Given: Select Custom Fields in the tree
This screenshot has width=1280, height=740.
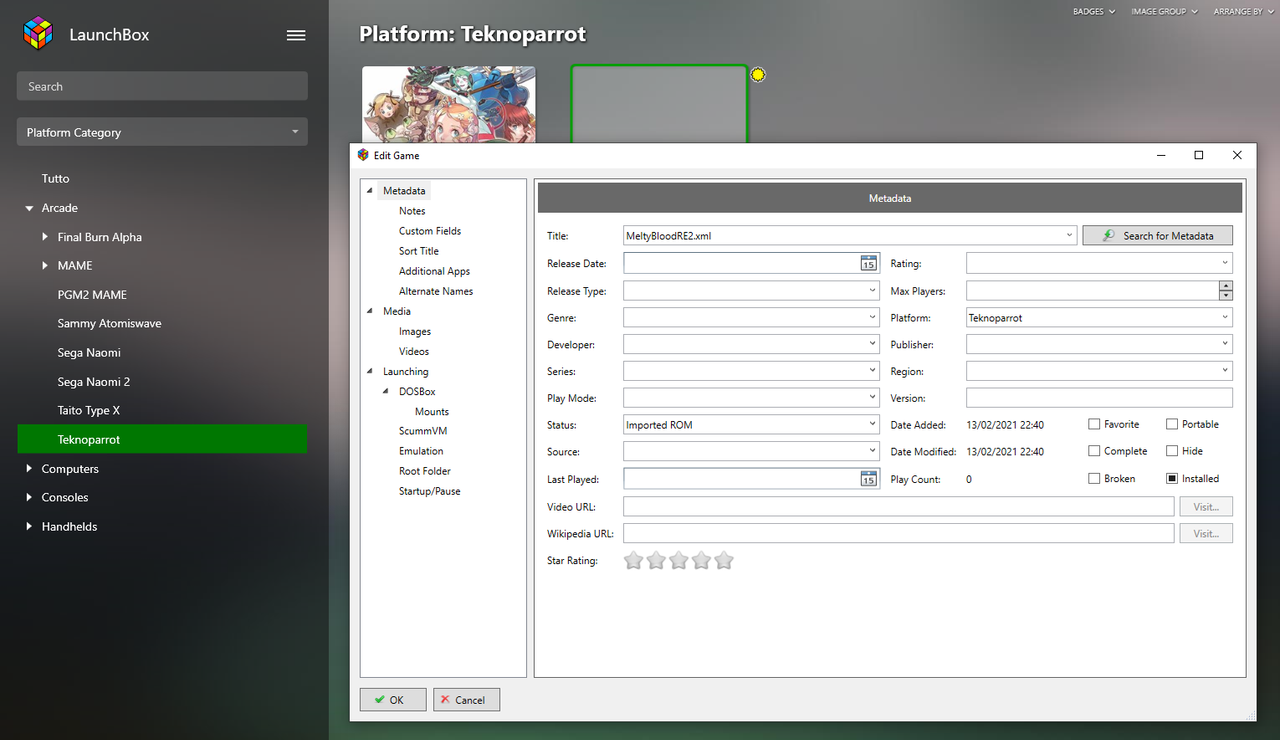Looking at the screenshot, I should 430,231.
